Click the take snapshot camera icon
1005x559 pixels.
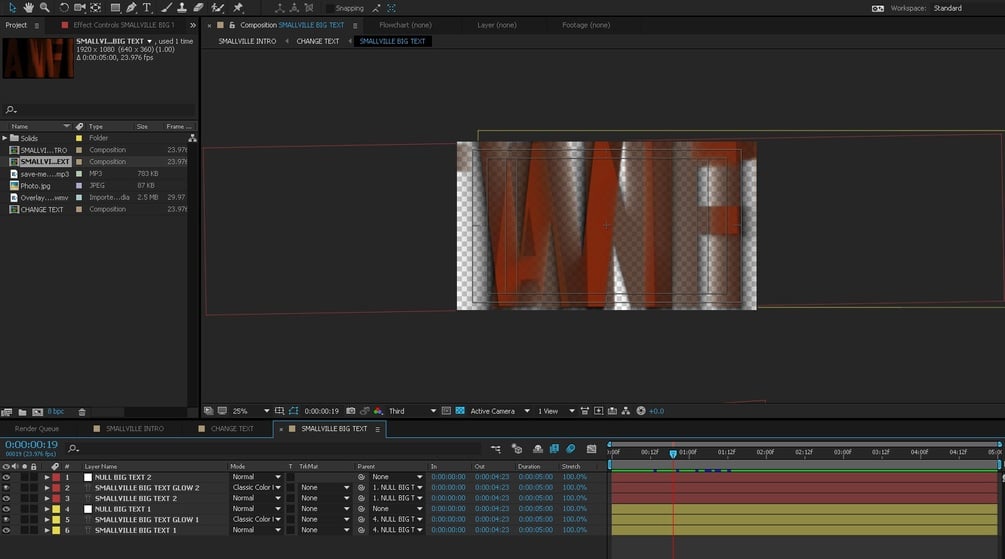pyautogui.click(x=351, y=411)
